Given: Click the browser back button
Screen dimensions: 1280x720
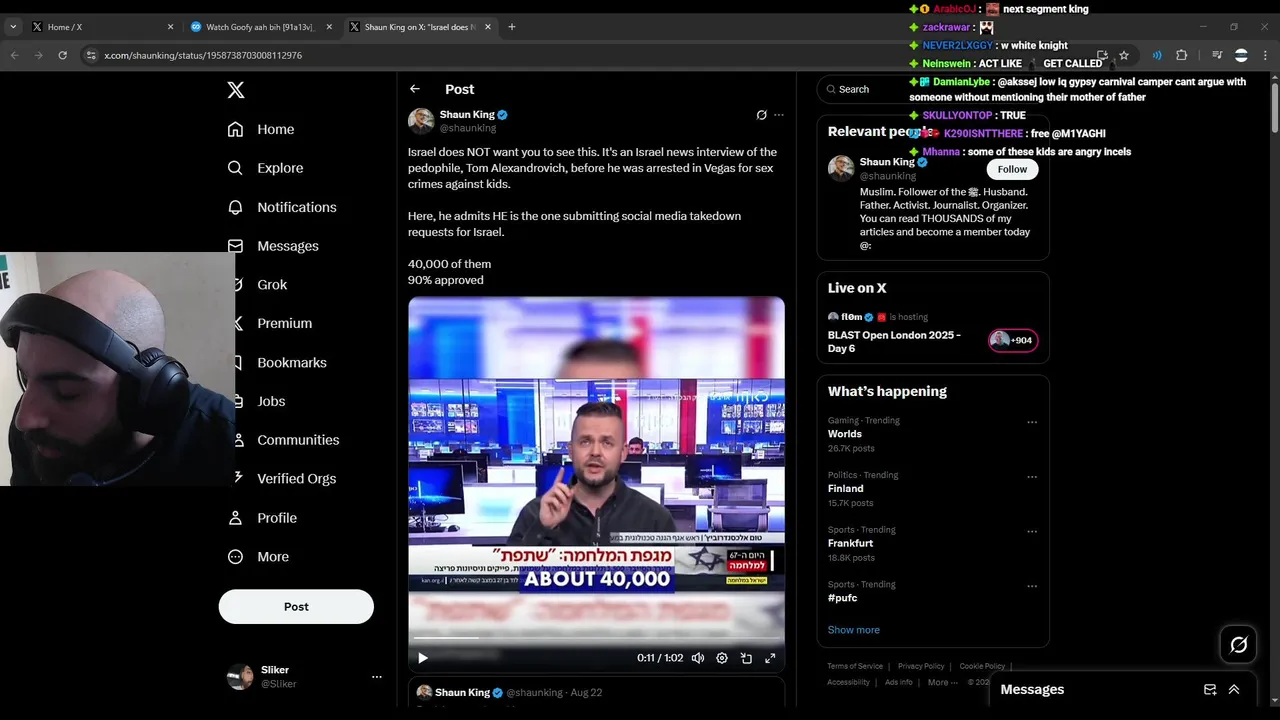Looking at the screenshot, I should [14, 55].
